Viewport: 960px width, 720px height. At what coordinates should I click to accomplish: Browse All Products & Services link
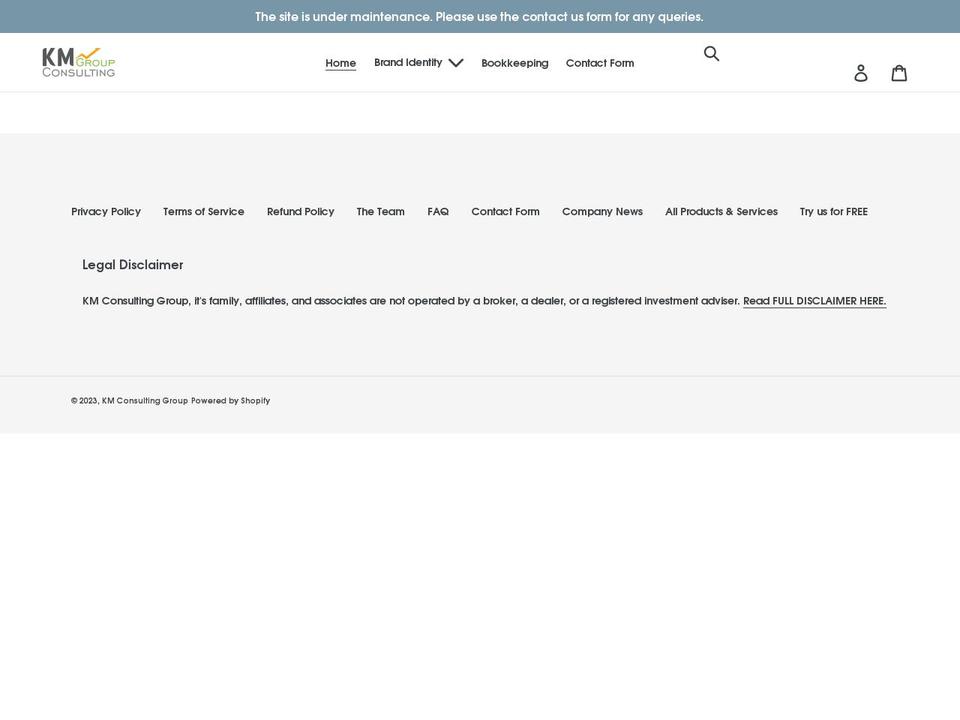pos(721,211)
